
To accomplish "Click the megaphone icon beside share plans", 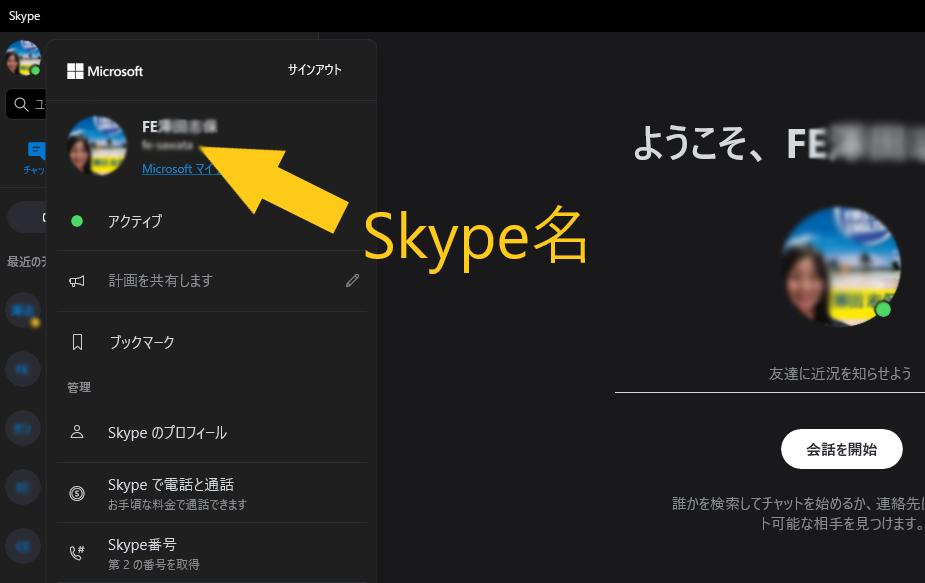I will point(77,281).
